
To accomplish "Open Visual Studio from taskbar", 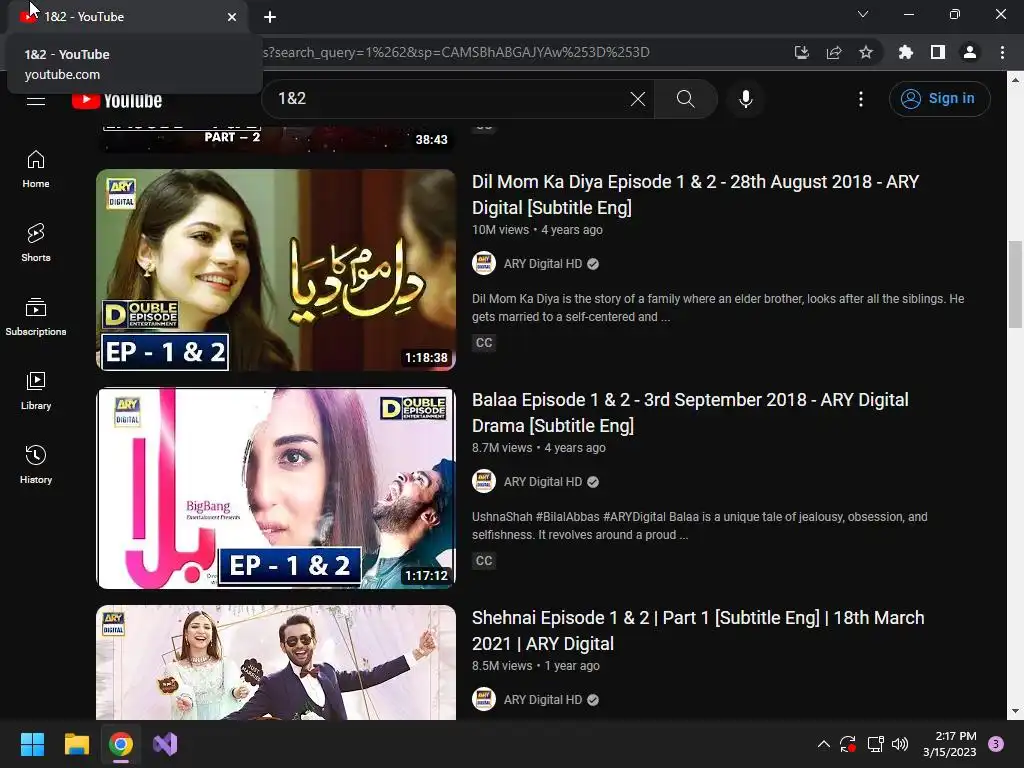I will (x=165, y=744).
